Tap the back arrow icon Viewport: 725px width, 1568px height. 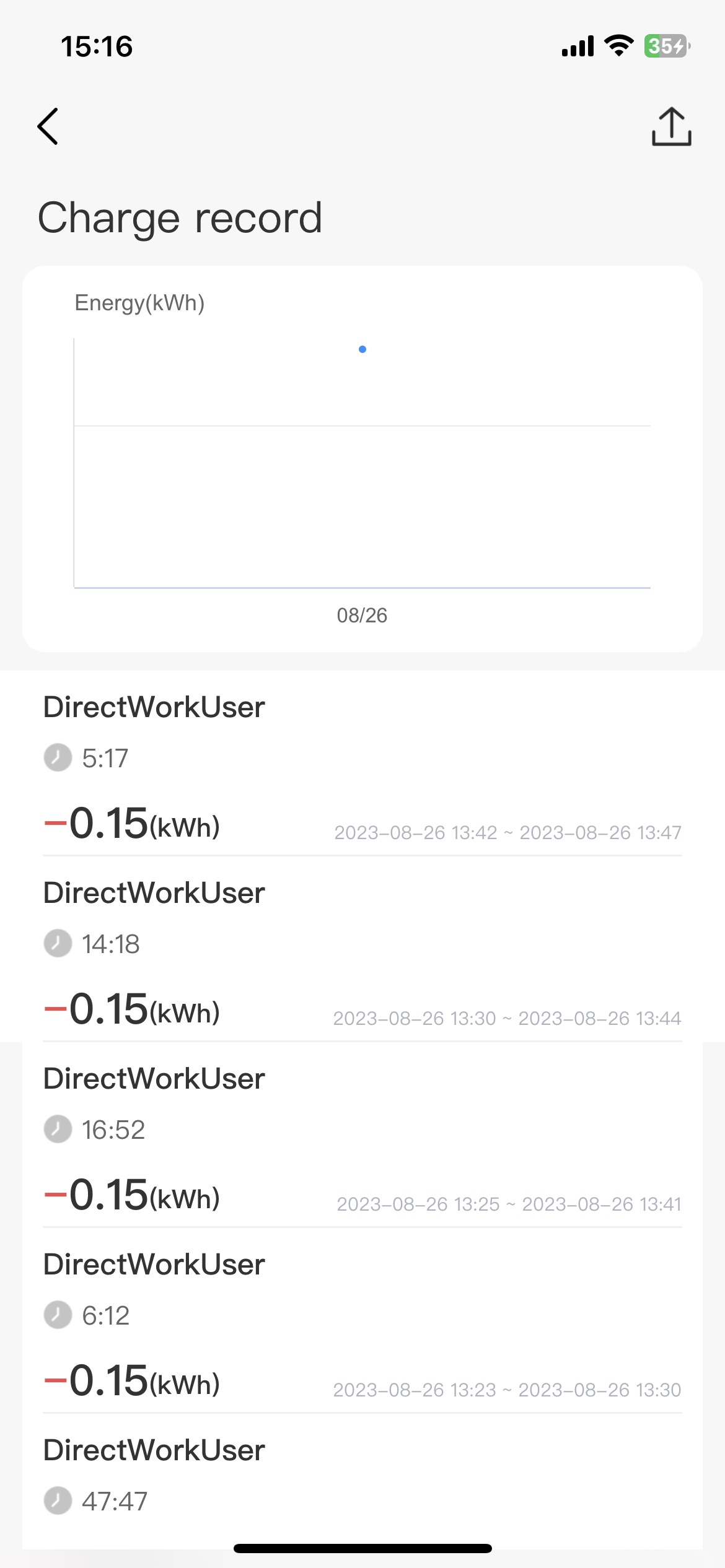(48, 126)
